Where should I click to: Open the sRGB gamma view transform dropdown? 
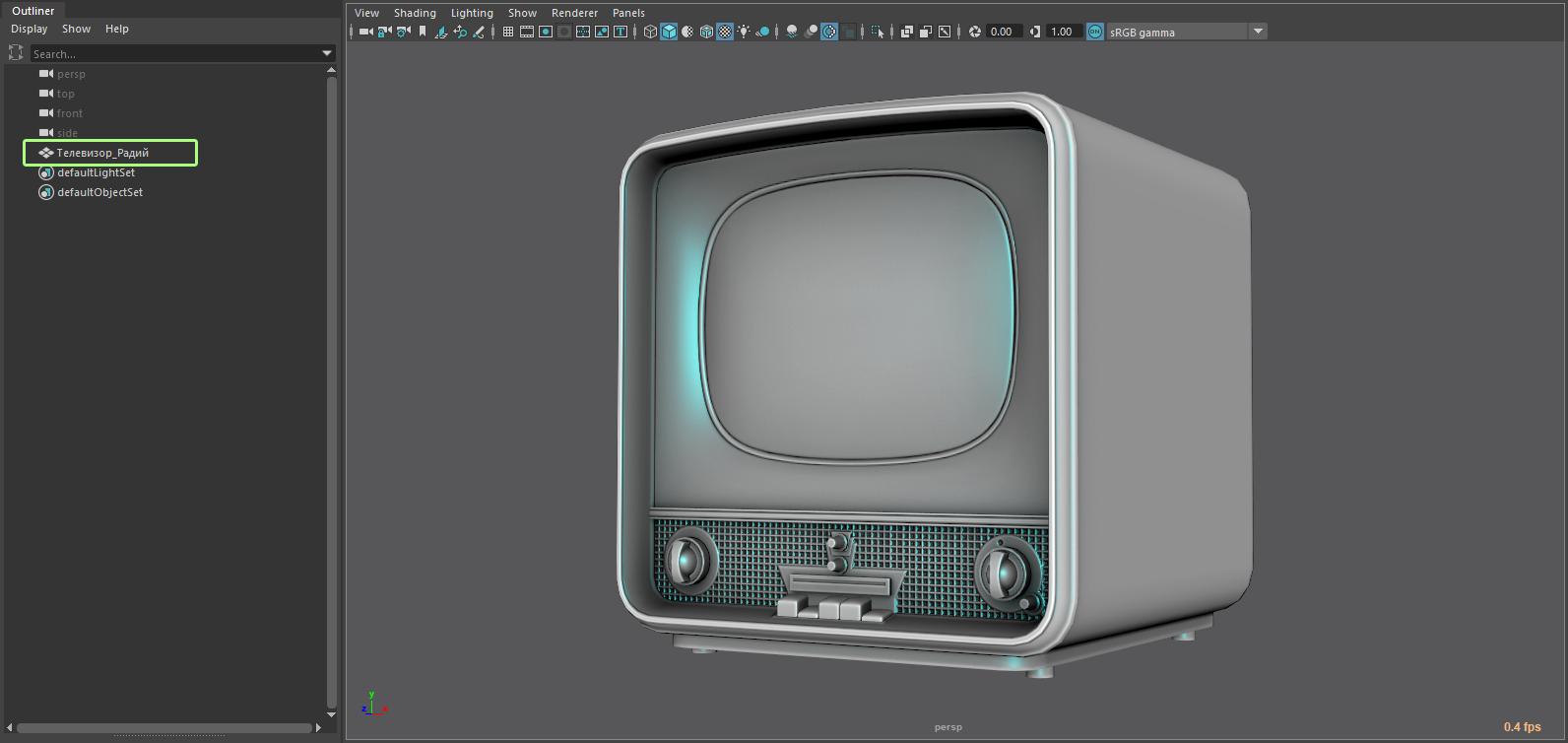pos(1257,32)
